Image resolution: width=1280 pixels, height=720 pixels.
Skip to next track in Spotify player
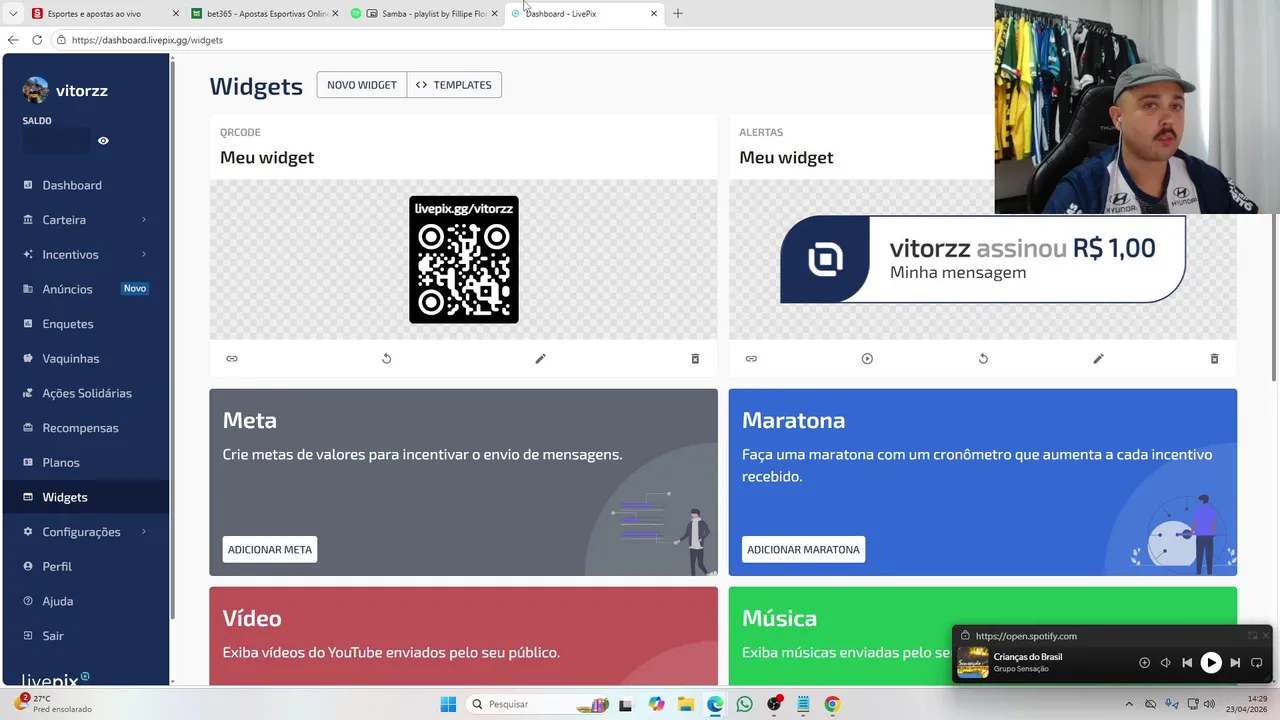1235,662
